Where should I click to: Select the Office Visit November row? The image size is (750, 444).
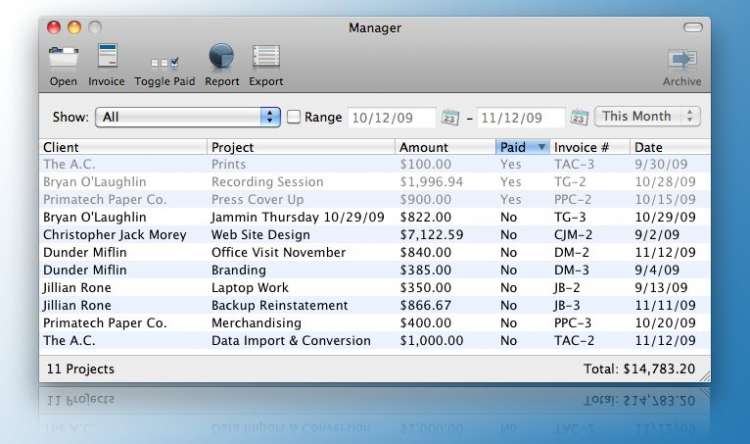375,253
